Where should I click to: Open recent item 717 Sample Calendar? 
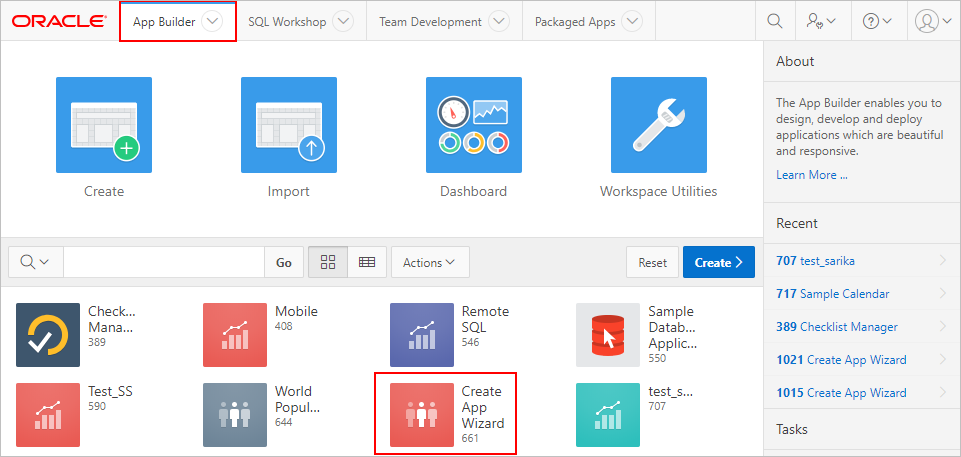pyautogui.click(x=832, y=294)
